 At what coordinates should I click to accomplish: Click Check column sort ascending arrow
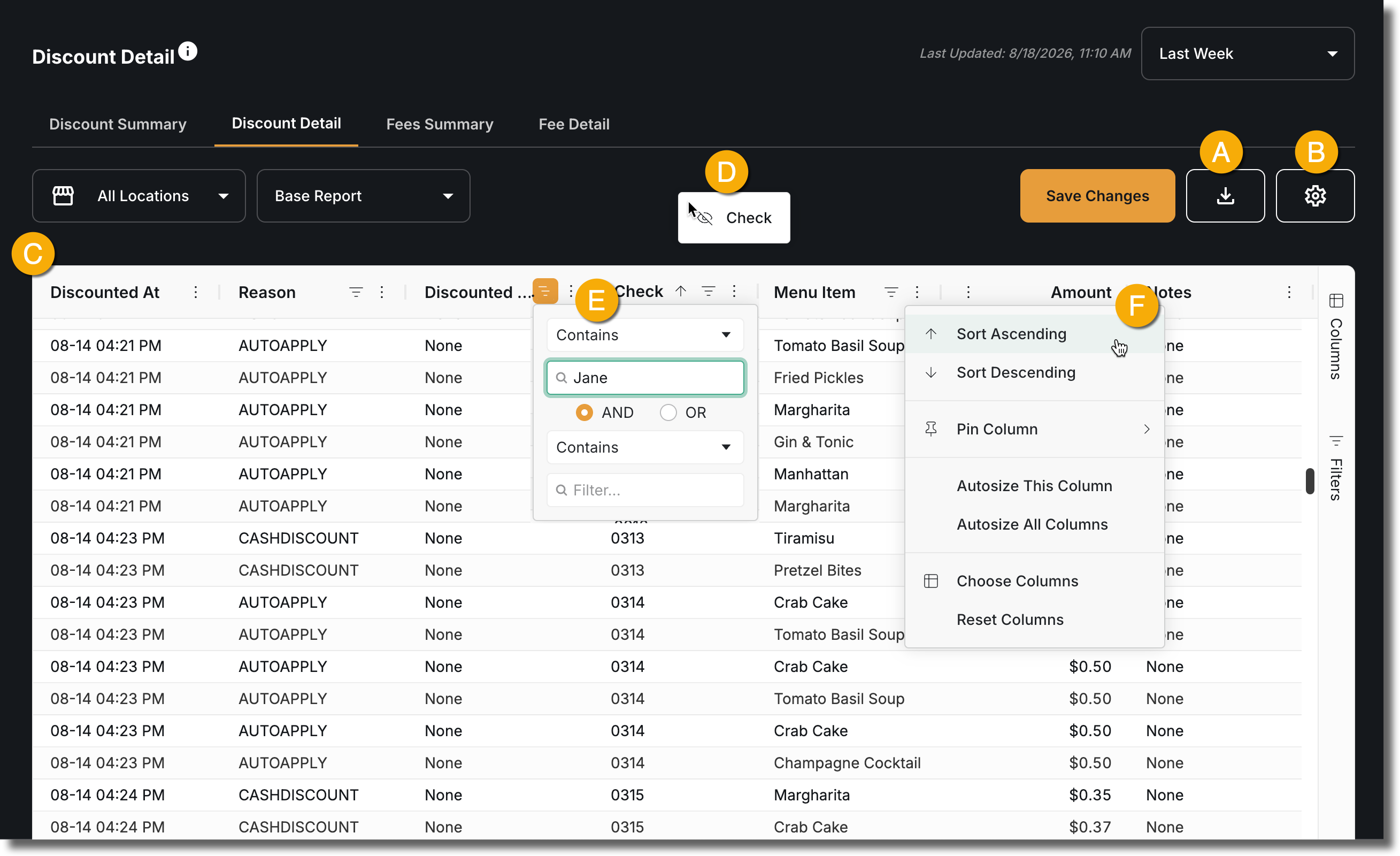pyautogui.click(x=681, y=291)
